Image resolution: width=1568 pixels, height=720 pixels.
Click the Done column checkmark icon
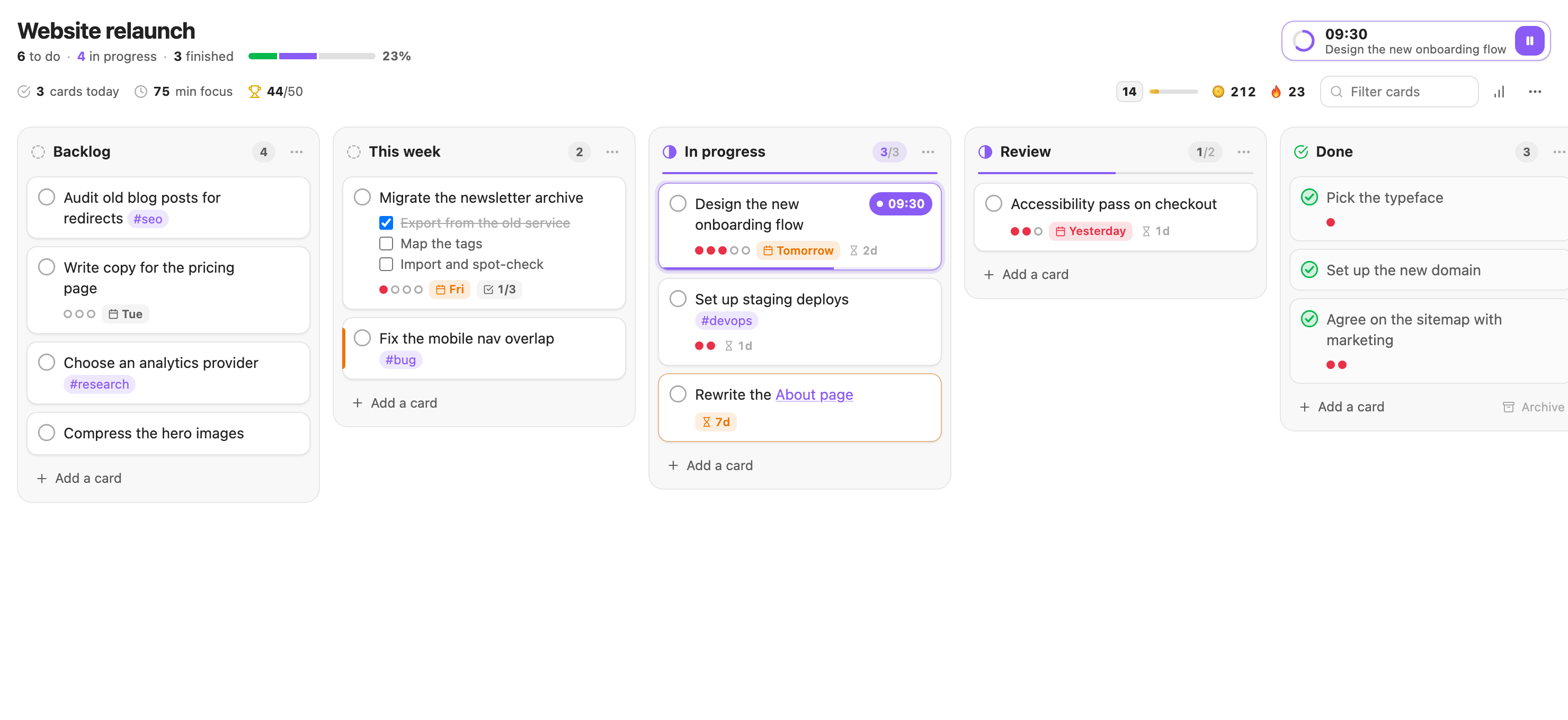point(1301,152)
